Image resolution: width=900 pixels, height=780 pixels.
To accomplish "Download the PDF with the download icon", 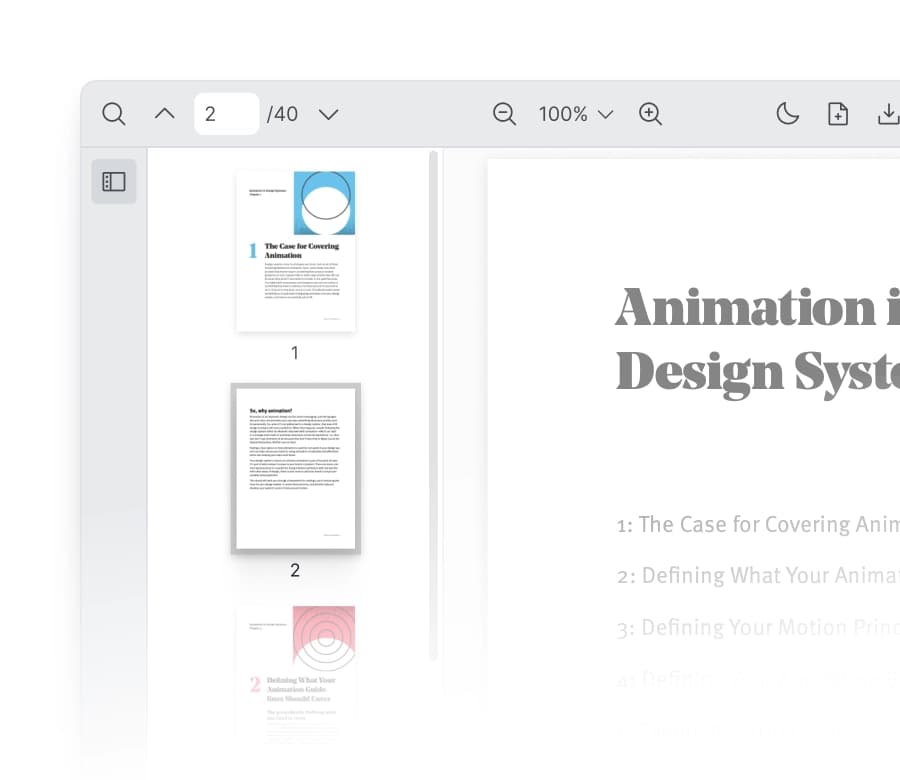I will click(x=889, y=114).
